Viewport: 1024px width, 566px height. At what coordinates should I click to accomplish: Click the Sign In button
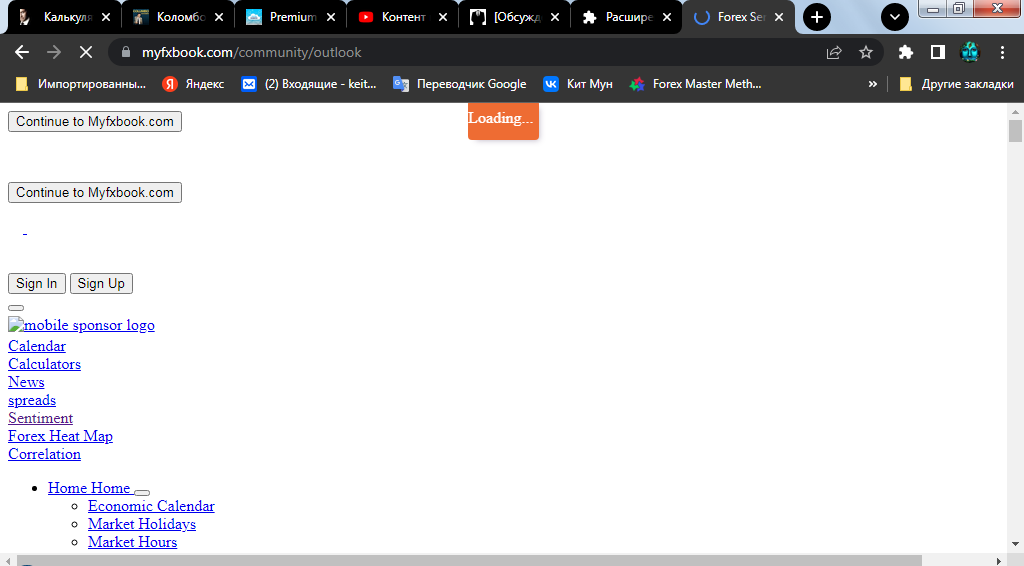(37, 283)
